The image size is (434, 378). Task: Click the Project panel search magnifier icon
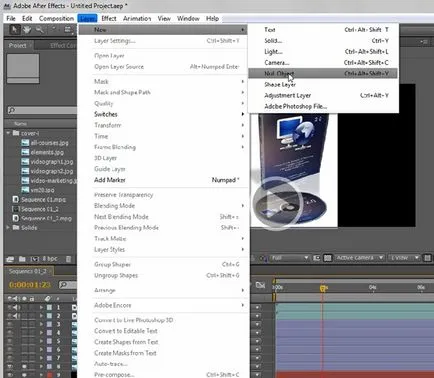[11, 110]
